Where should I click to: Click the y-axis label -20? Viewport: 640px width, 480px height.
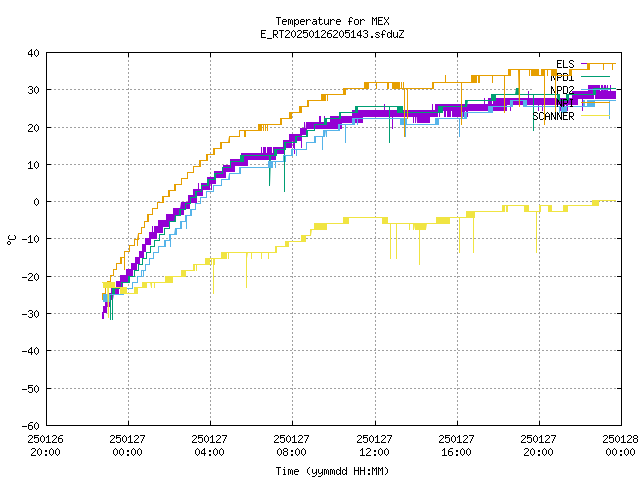31,277
